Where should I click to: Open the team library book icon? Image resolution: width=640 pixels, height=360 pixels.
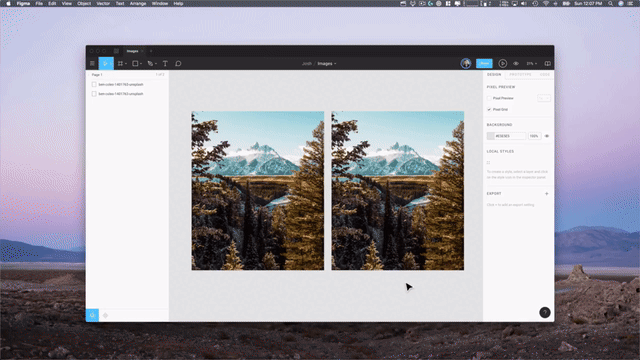point(547,64)
